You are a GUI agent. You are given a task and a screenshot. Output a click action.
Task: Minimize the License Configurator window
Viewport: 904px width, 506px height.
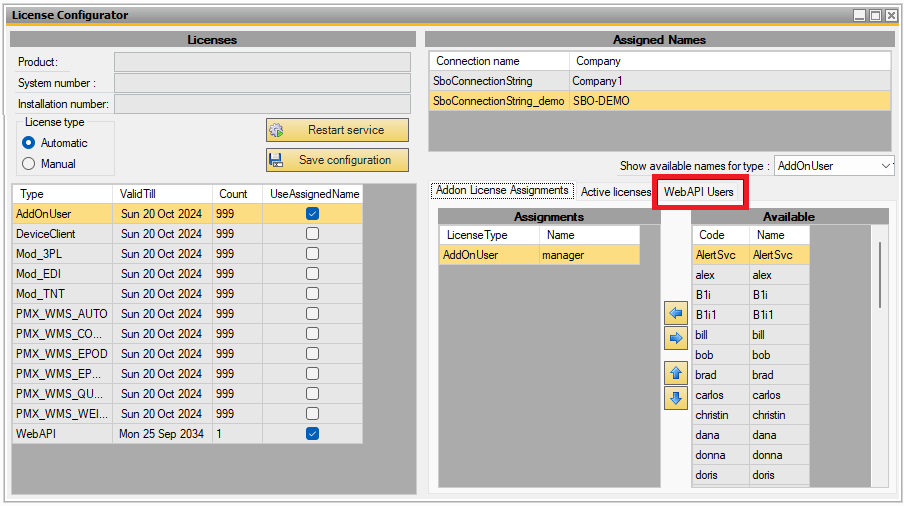860,15
